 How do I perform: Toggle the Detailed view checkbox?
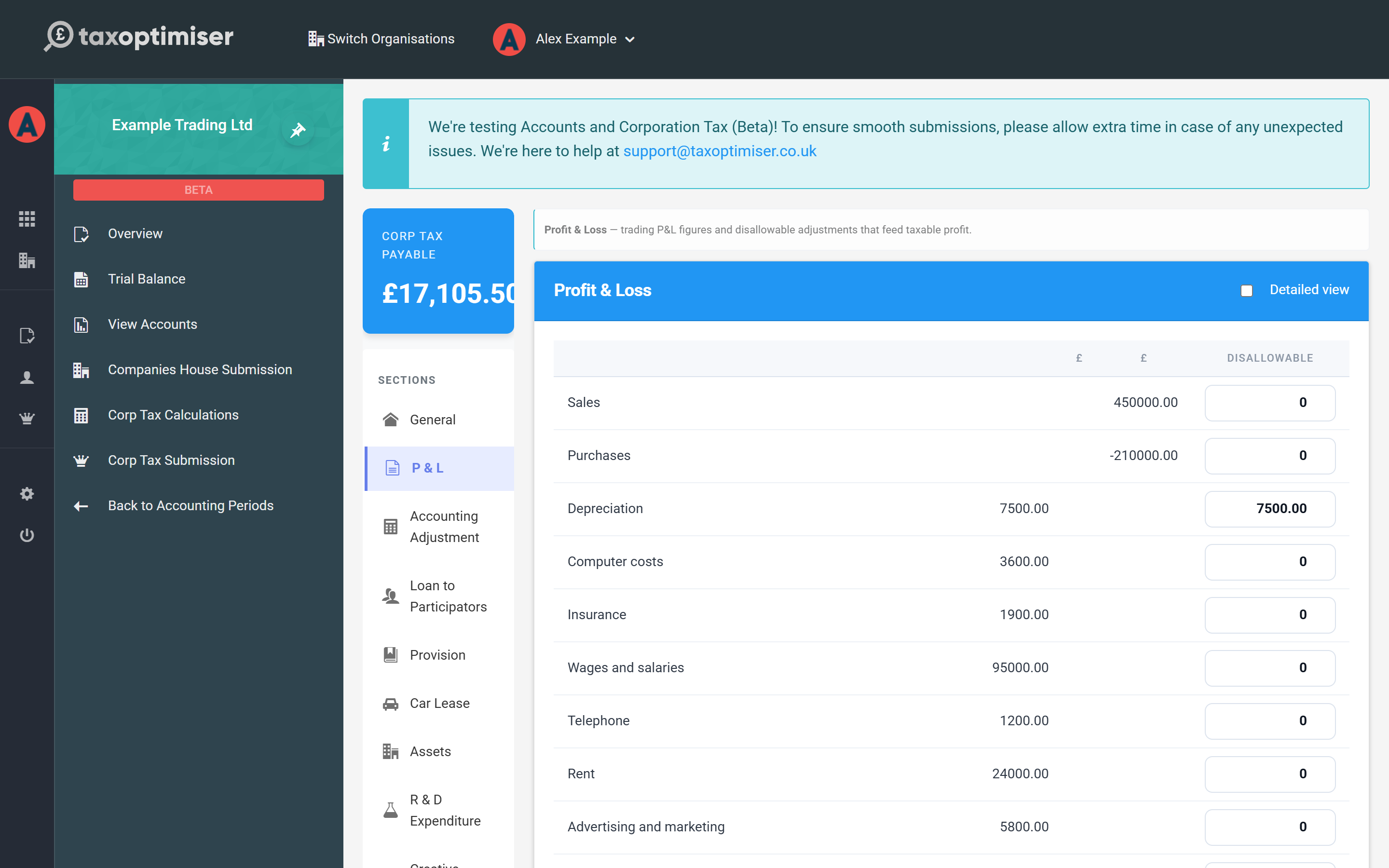(1247, 290)
